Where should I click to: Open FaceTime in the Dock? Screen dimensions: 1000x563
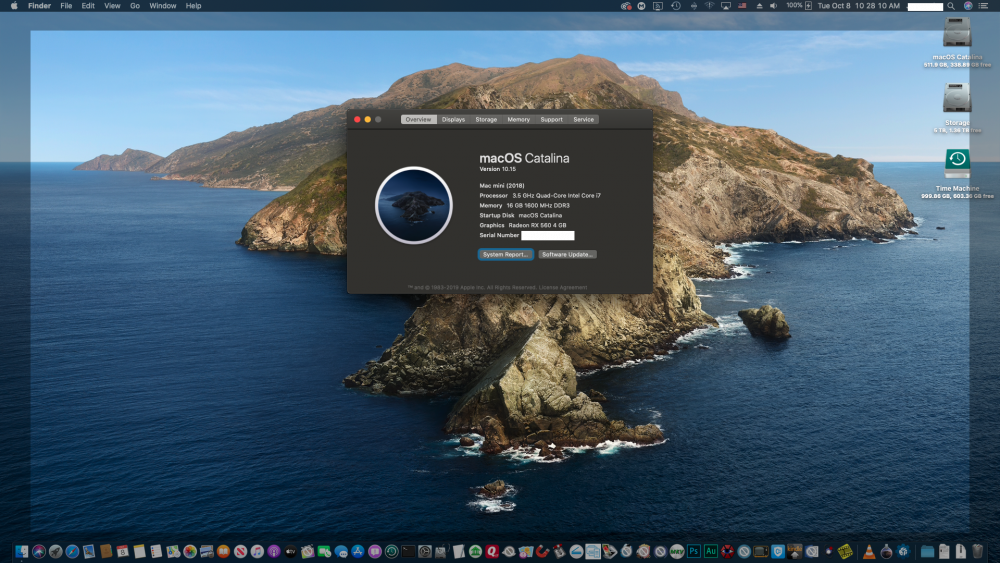click(x=325, y=552)
